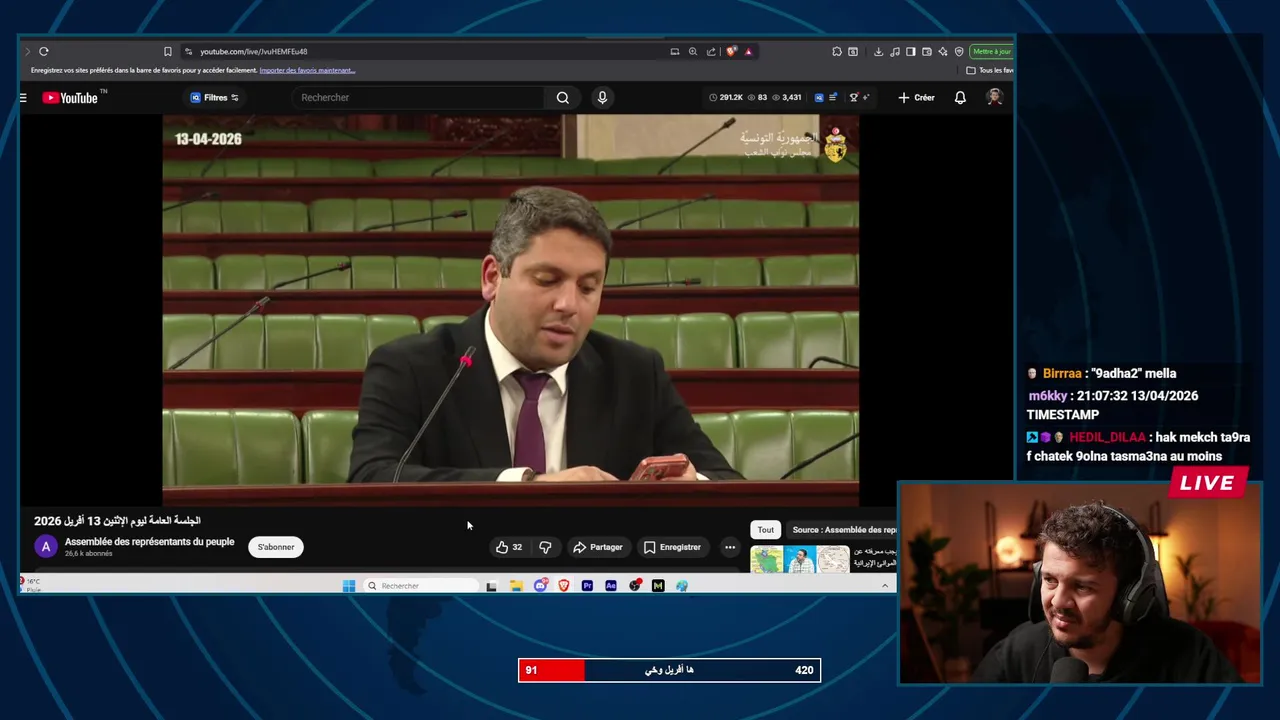1280x720 pixels.
Task: Subscribe with the S'abonner button
Action: click(276, 547)
